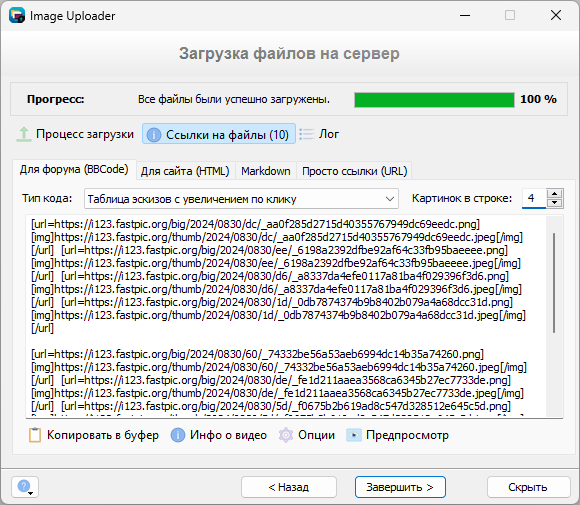This screenshot has width=580, height=505.
Task: Click the first url line ending 69eedc.png
Action: [255, 224]
